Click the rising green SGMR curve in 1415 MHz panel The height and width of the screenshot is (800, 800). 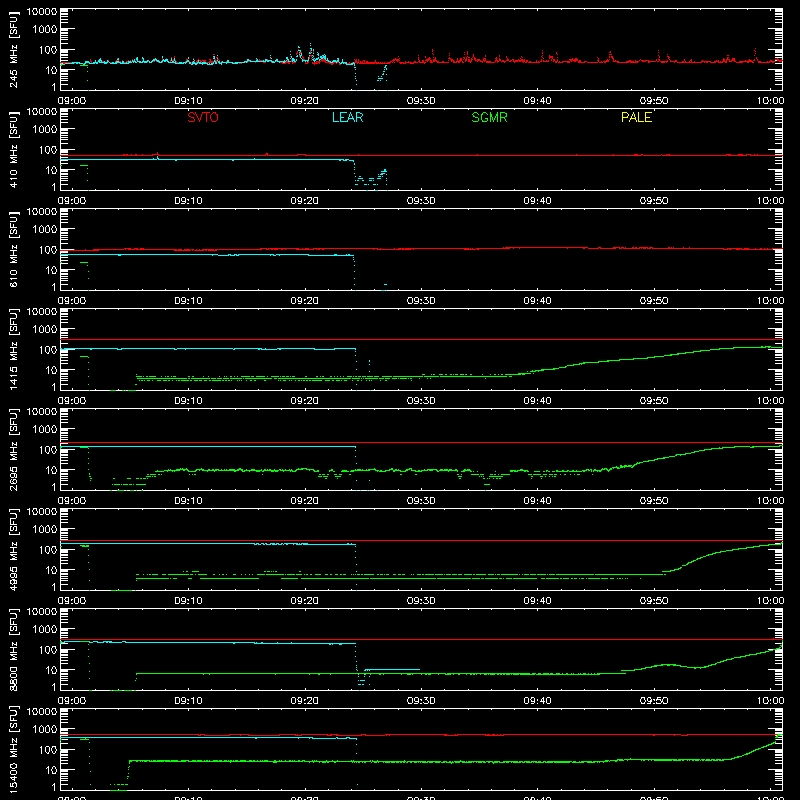(x=648, y=358)
